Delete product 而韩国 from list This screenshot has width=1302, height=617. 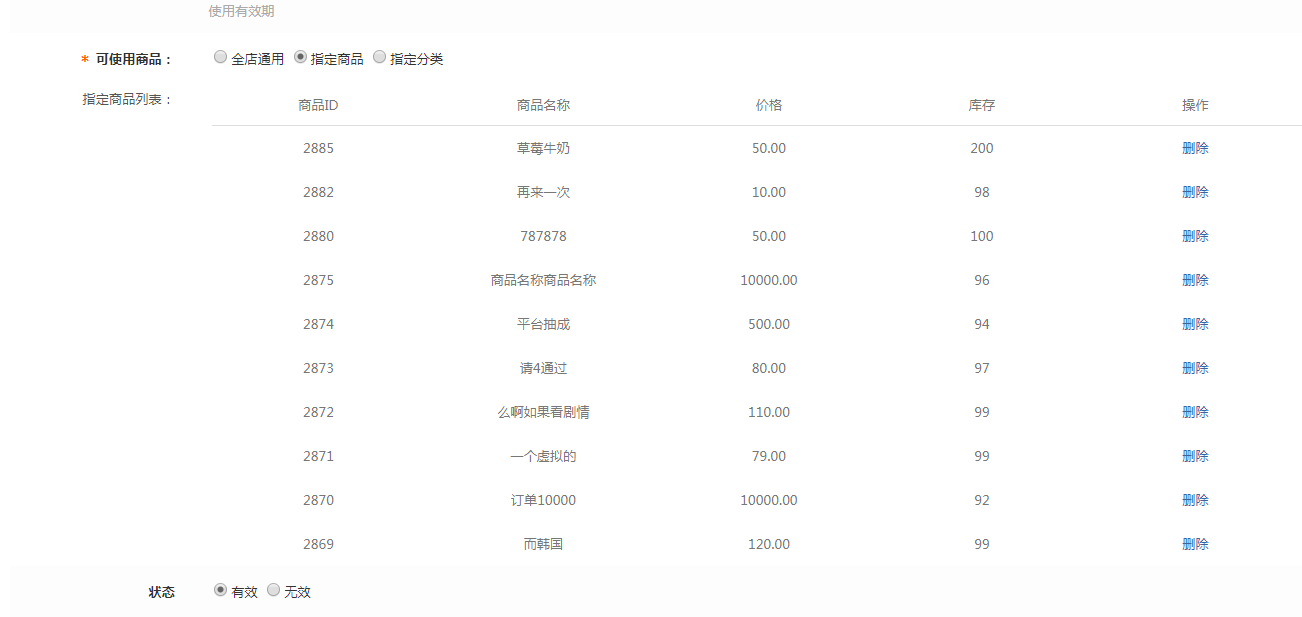(x=1195, y=544)
